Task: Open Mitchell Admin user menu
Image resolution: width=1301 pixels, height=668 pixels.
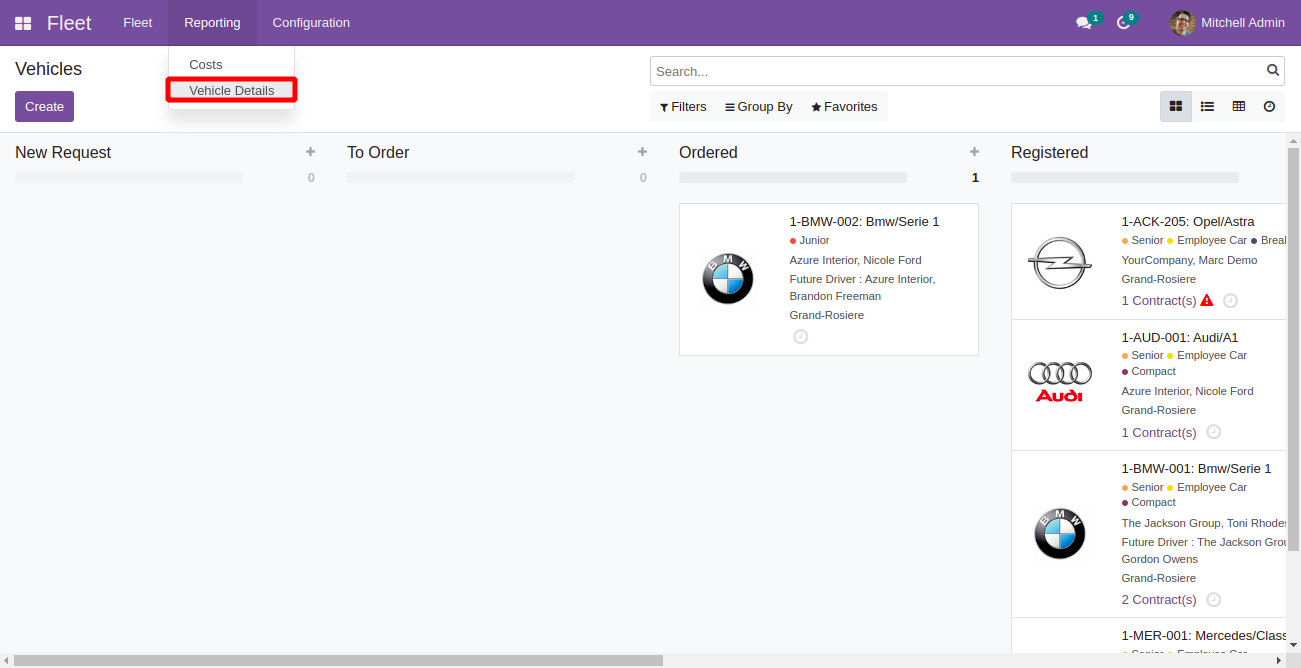Action: pos(1228,23)
